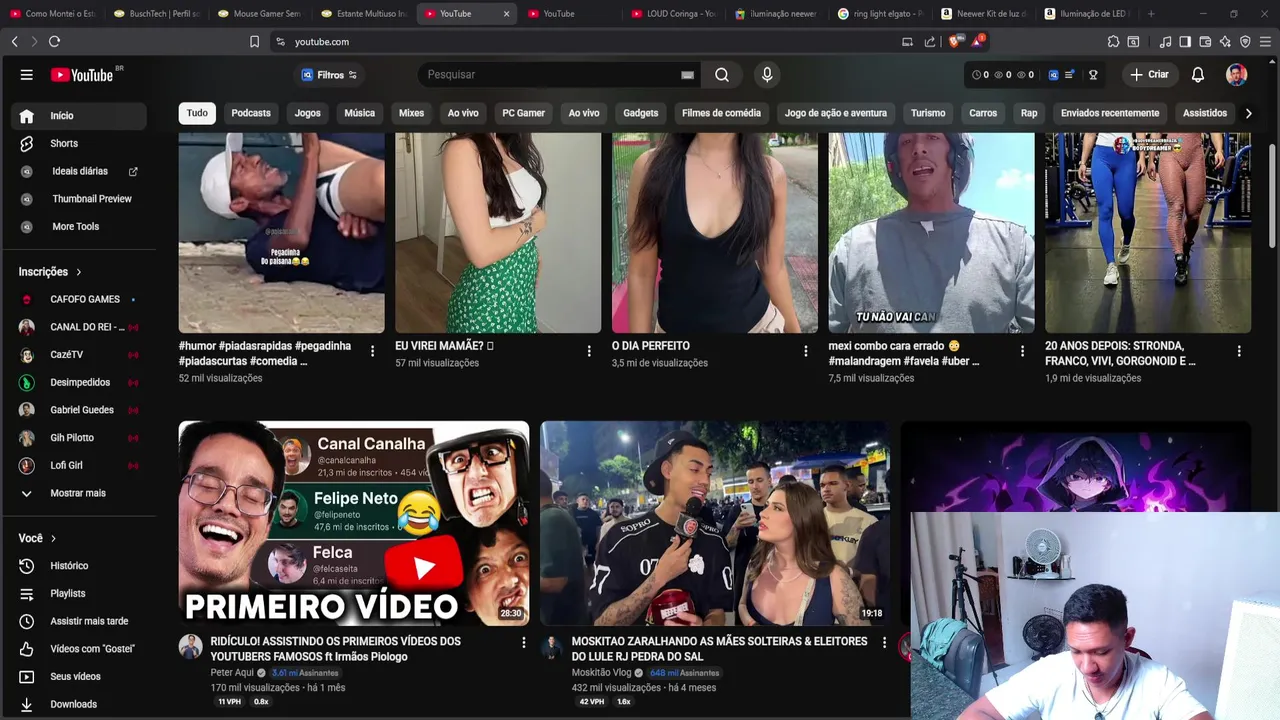Expand the Inscrições section chevron

(79, 272)
